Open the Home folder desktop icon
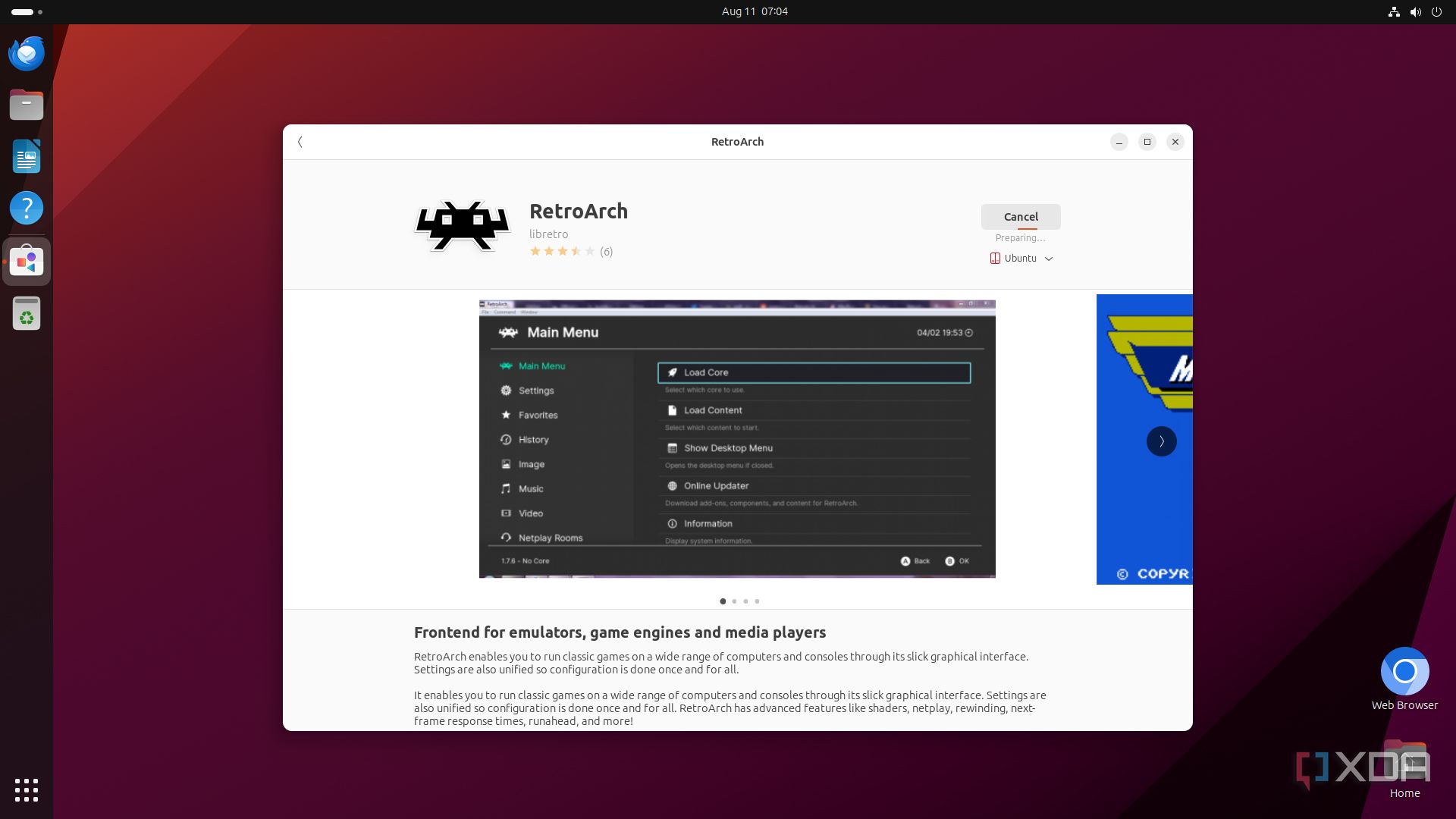Image resolution: width=1456 pixels, height=819 pixels. [1404, 770]
